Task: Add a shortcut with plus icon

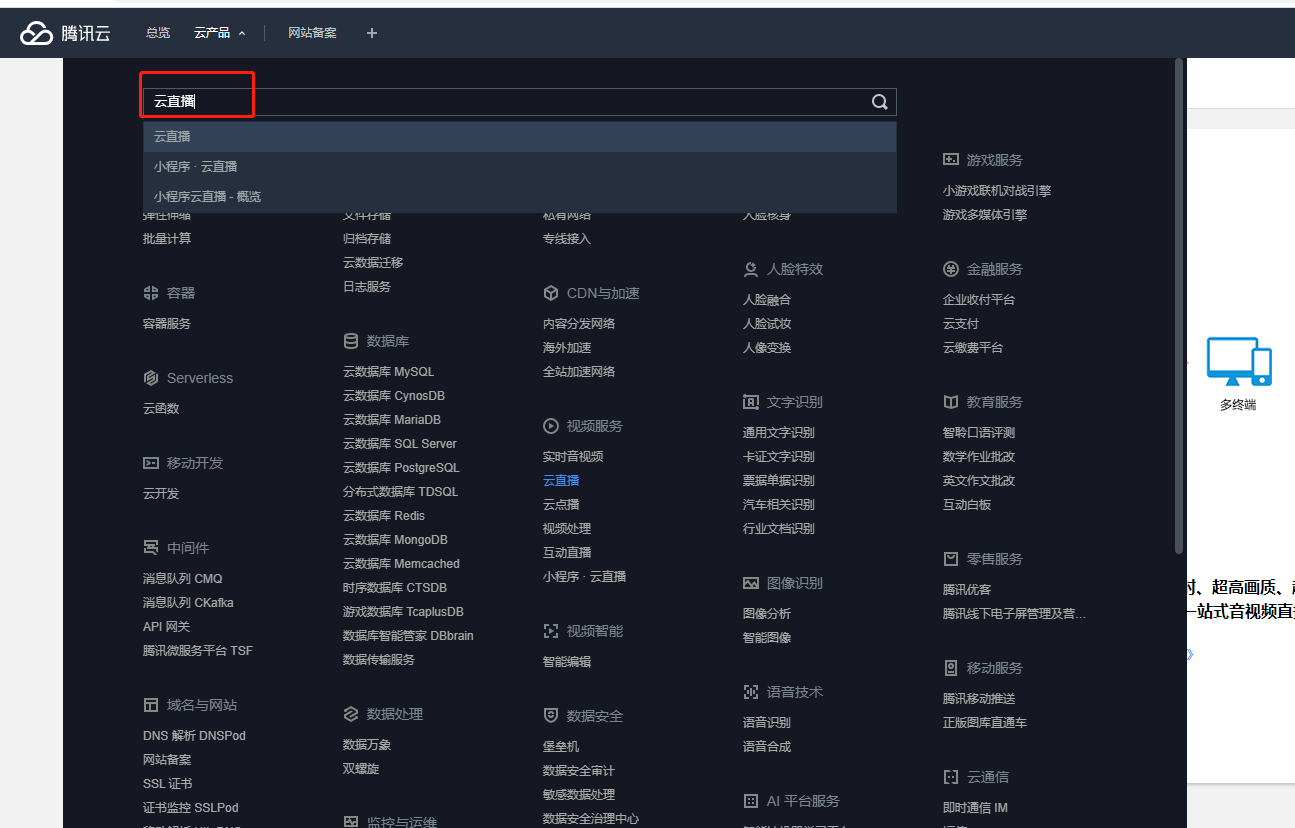Action: [x=372, y=33]
